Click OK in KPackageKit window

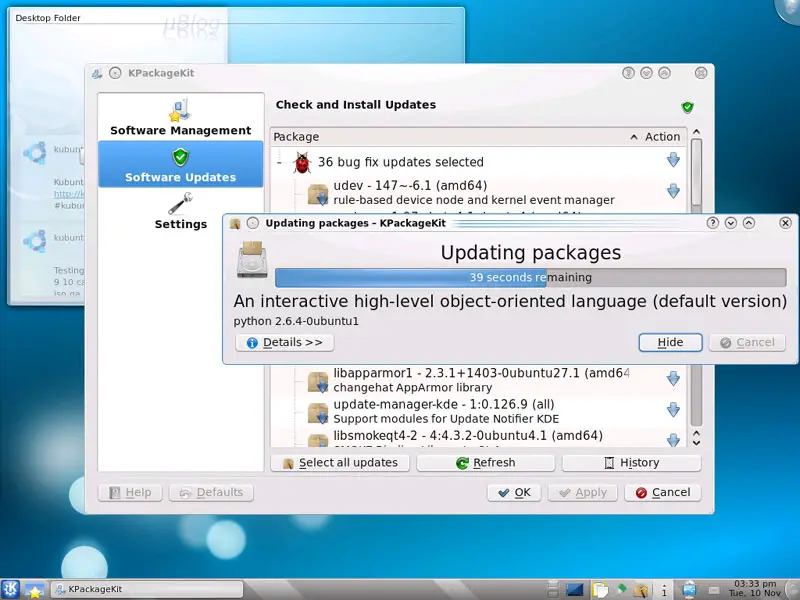pos(514,492)
